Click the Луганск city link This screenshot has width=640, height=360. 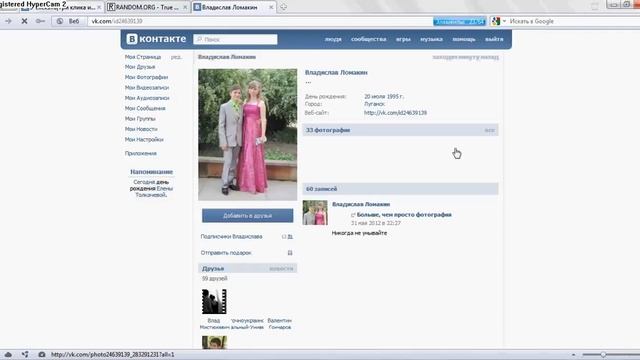click(x=375, y=104)
